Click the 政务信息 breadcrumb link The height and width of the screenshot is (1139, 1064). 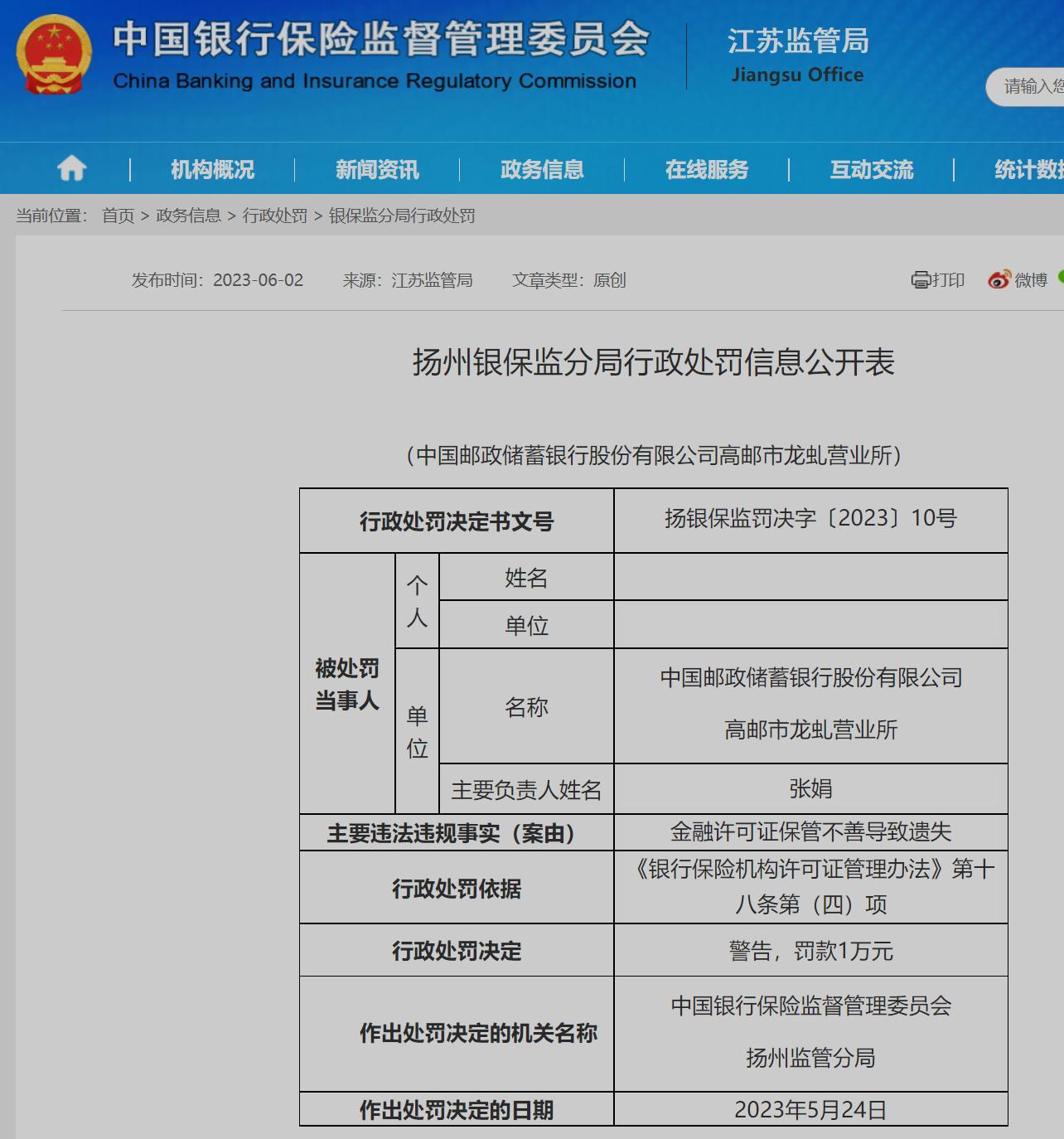tap(188, 216)
